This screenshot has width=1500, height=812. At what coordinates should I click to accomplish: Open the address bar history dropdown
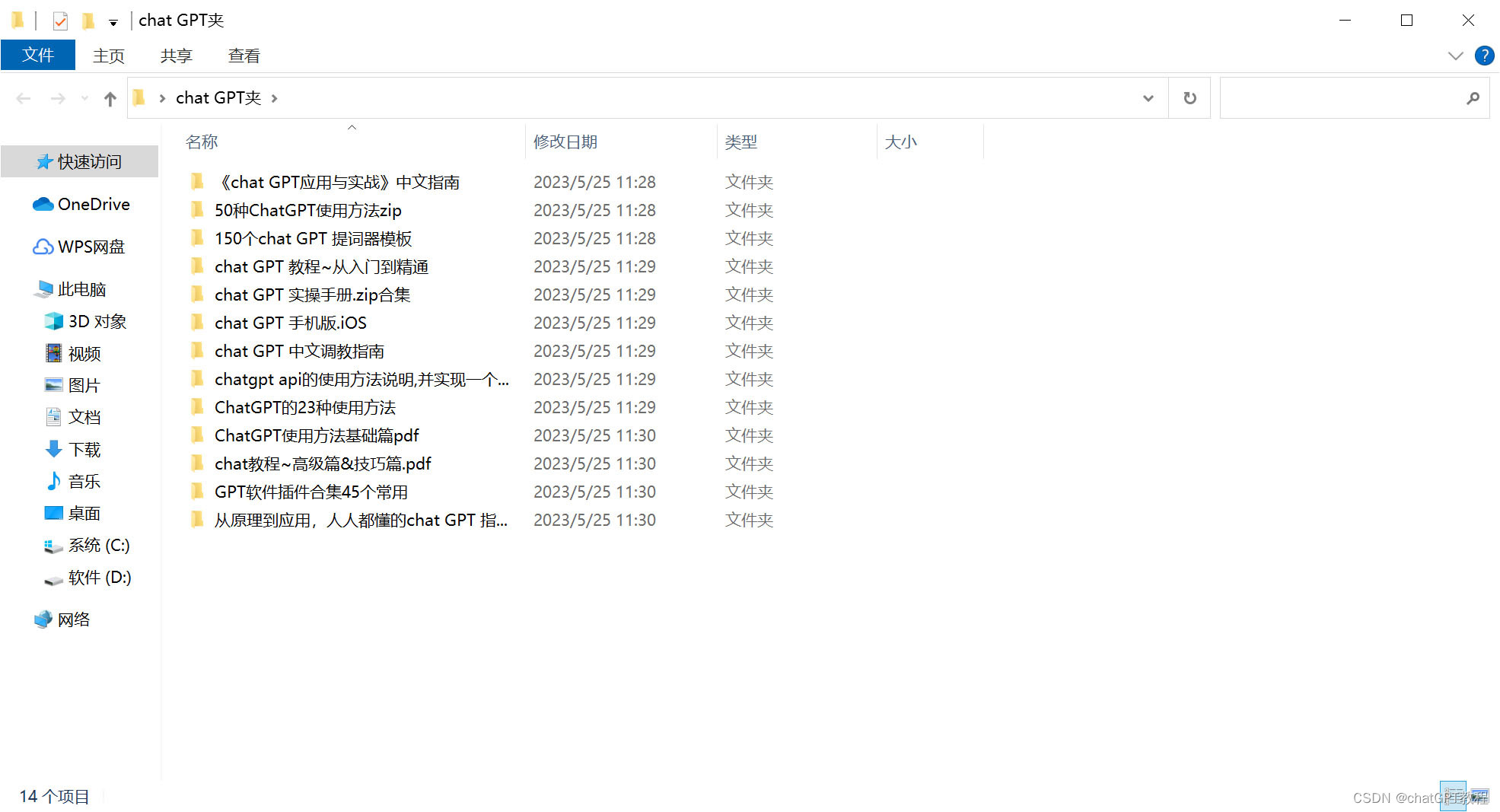coord(1148,98)
